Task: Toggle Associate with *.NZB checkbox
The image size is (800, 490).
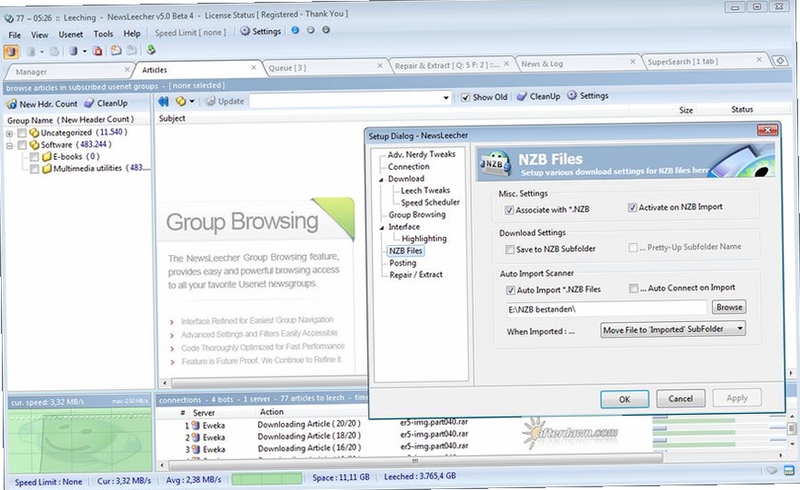Action: [x=509, y=210]
